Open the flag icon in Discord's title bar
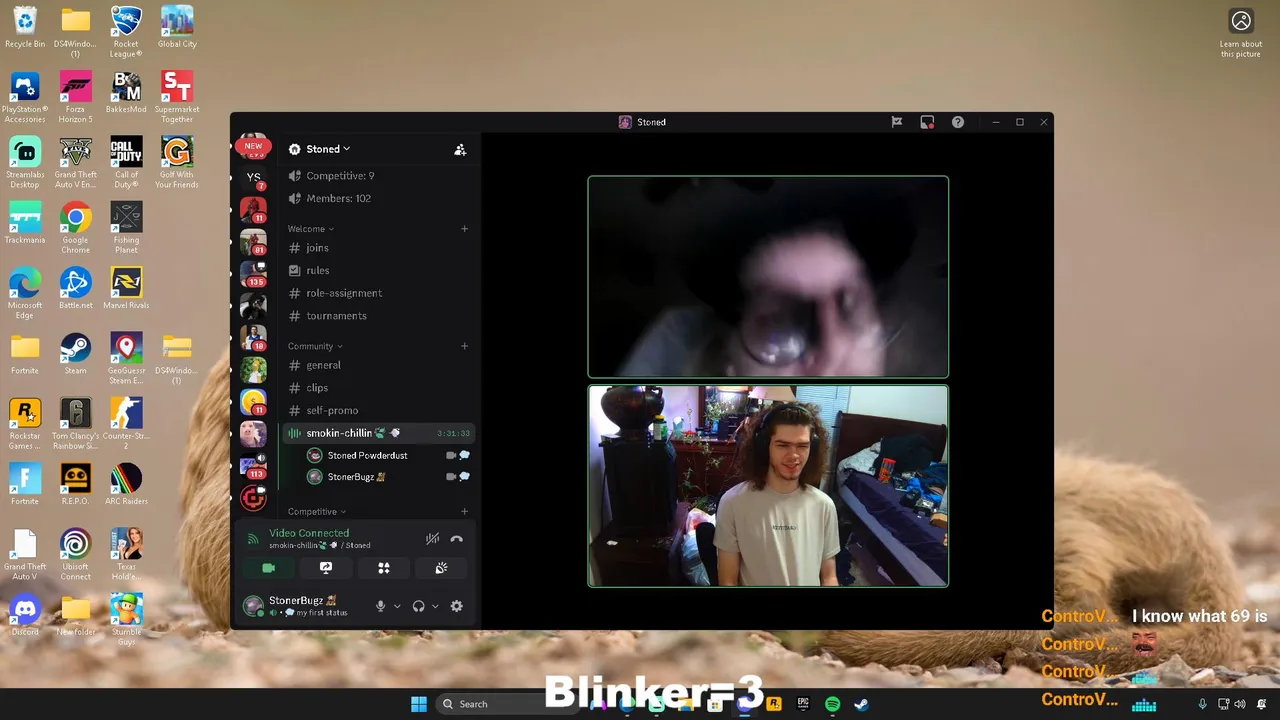The height and width of the screenshot is (720, 1280). pos(897,122)
